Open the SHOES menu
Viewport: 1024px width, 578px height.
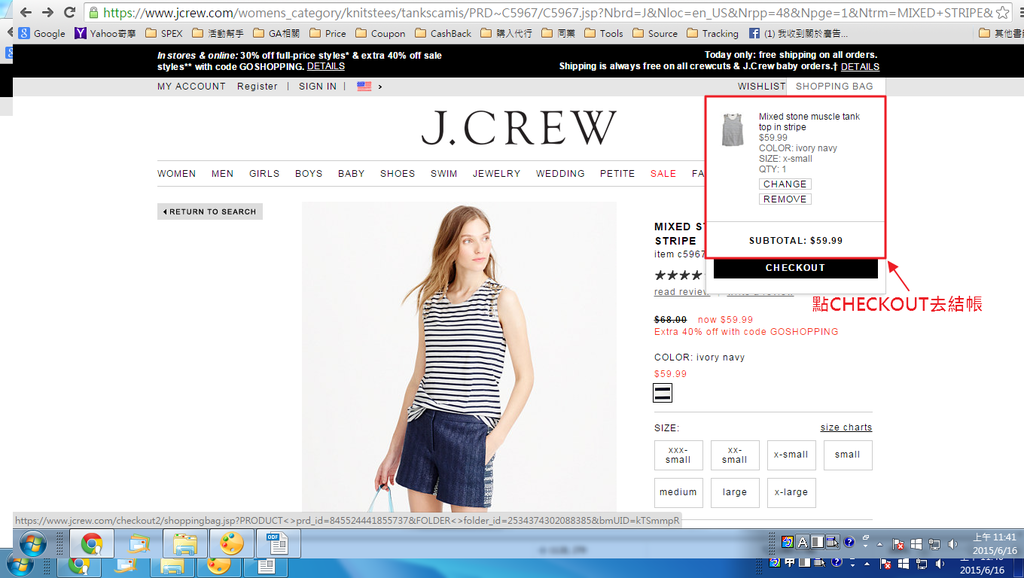tap(398, 174)
